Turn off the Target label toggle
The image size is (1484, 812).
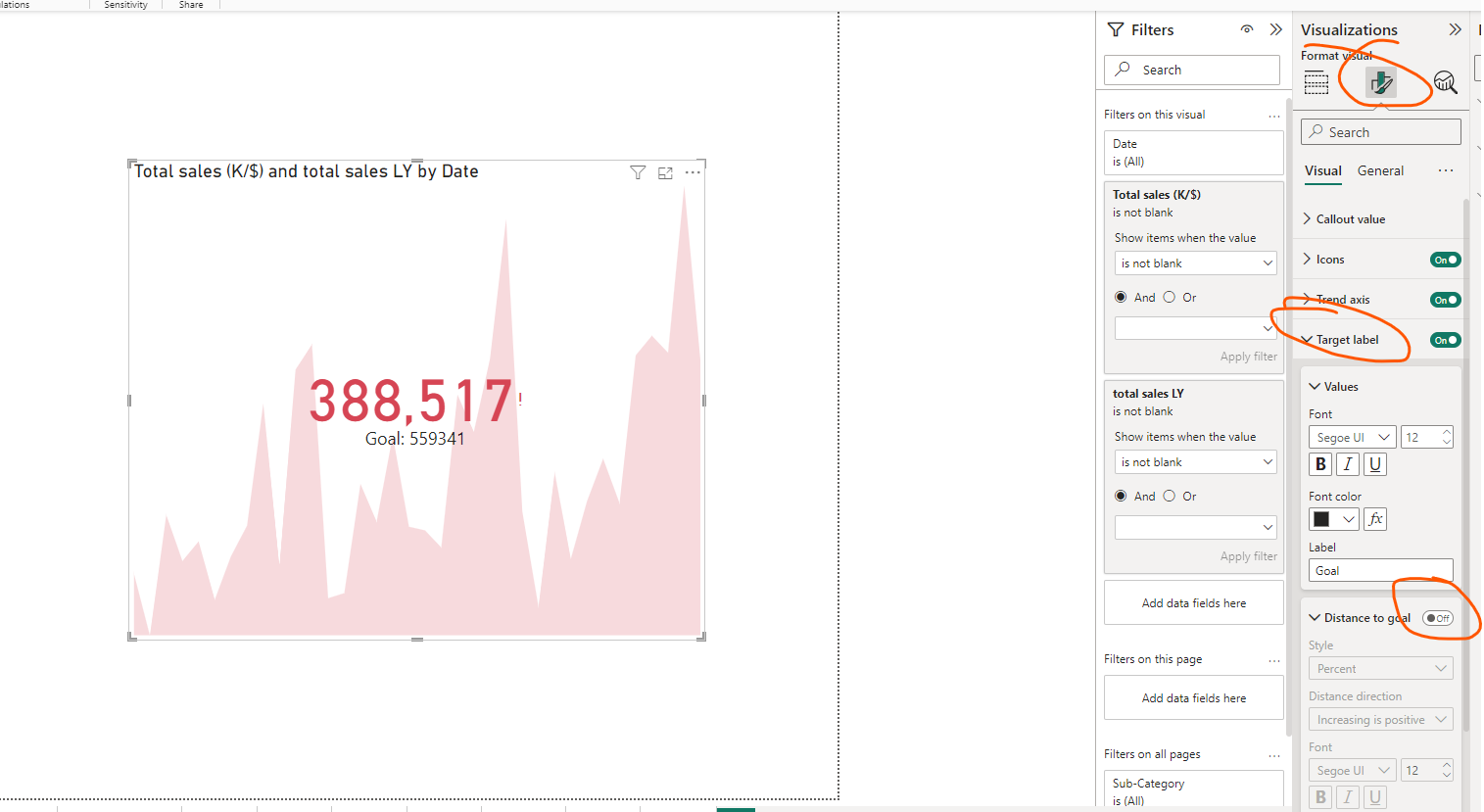click(x=1446, y=340)
